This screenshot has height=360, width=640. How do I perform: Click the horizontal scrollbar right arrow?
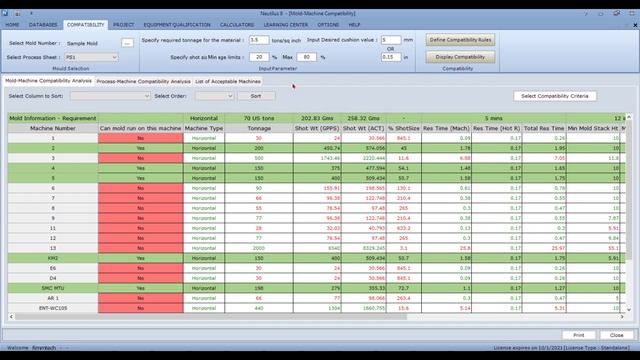point(622,317)
